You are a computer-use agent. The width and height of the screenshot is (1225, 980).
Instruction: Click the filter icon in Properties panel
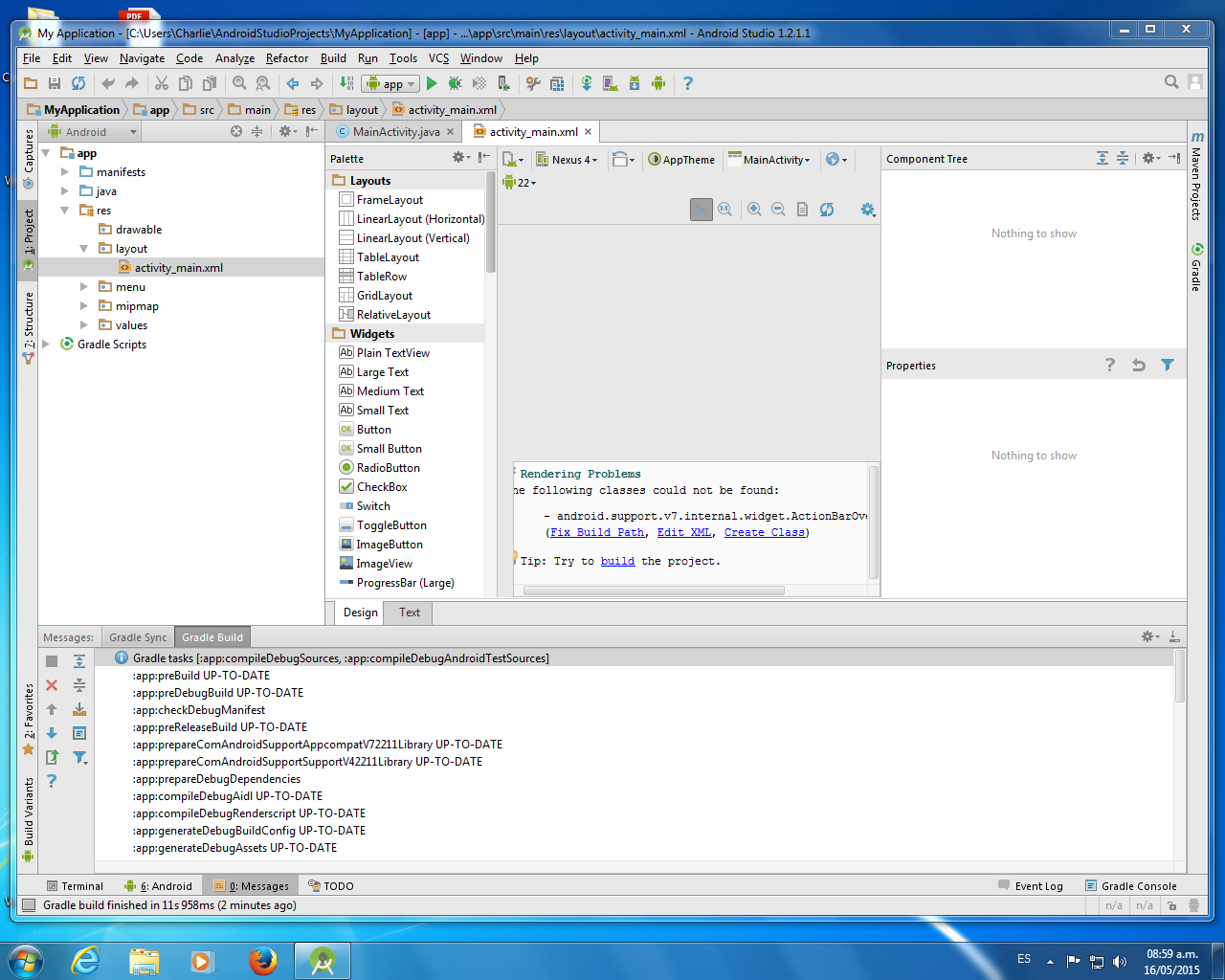(1168, 365)
